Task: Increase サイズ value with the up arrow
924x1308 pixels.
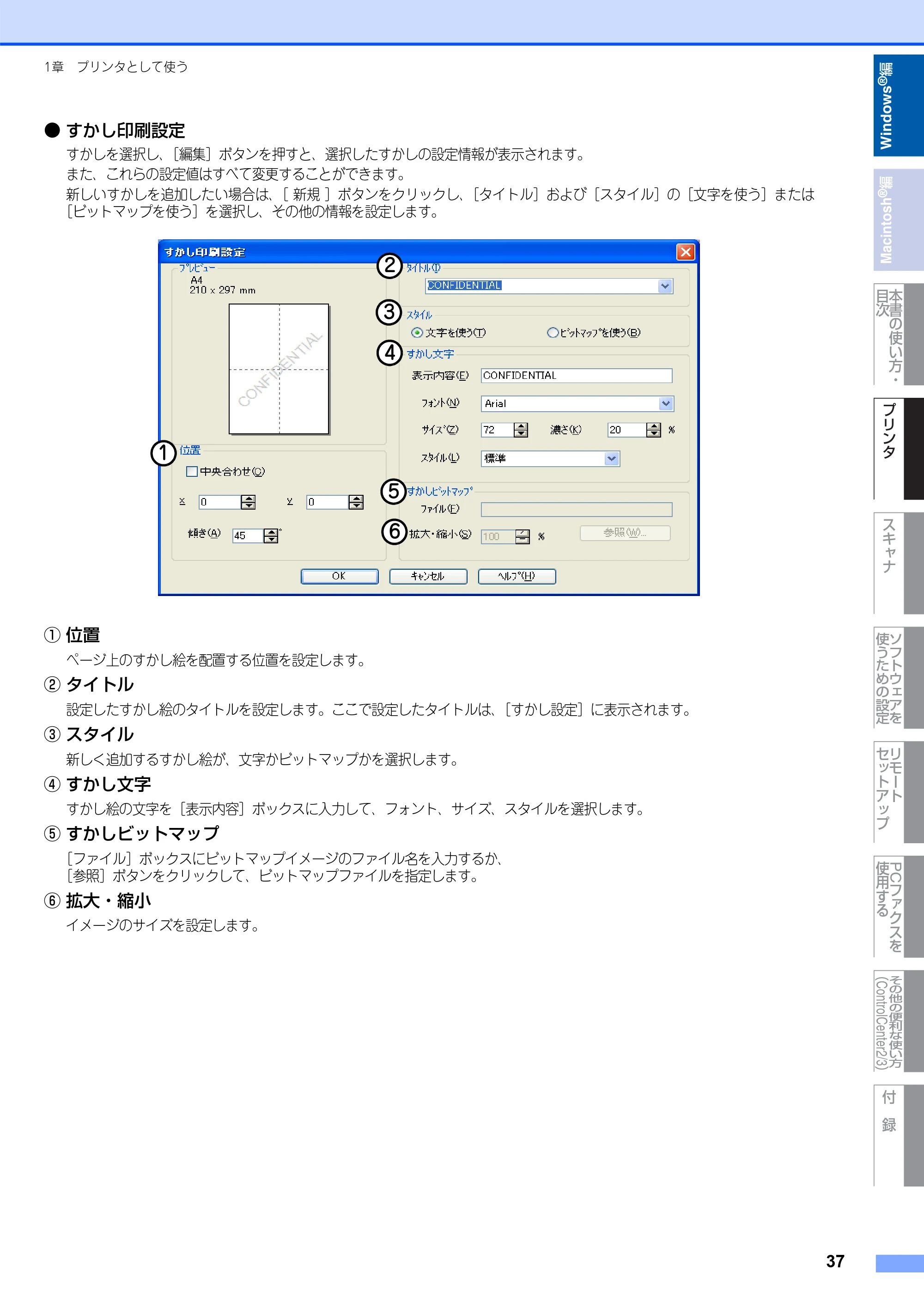Action: 521,426
